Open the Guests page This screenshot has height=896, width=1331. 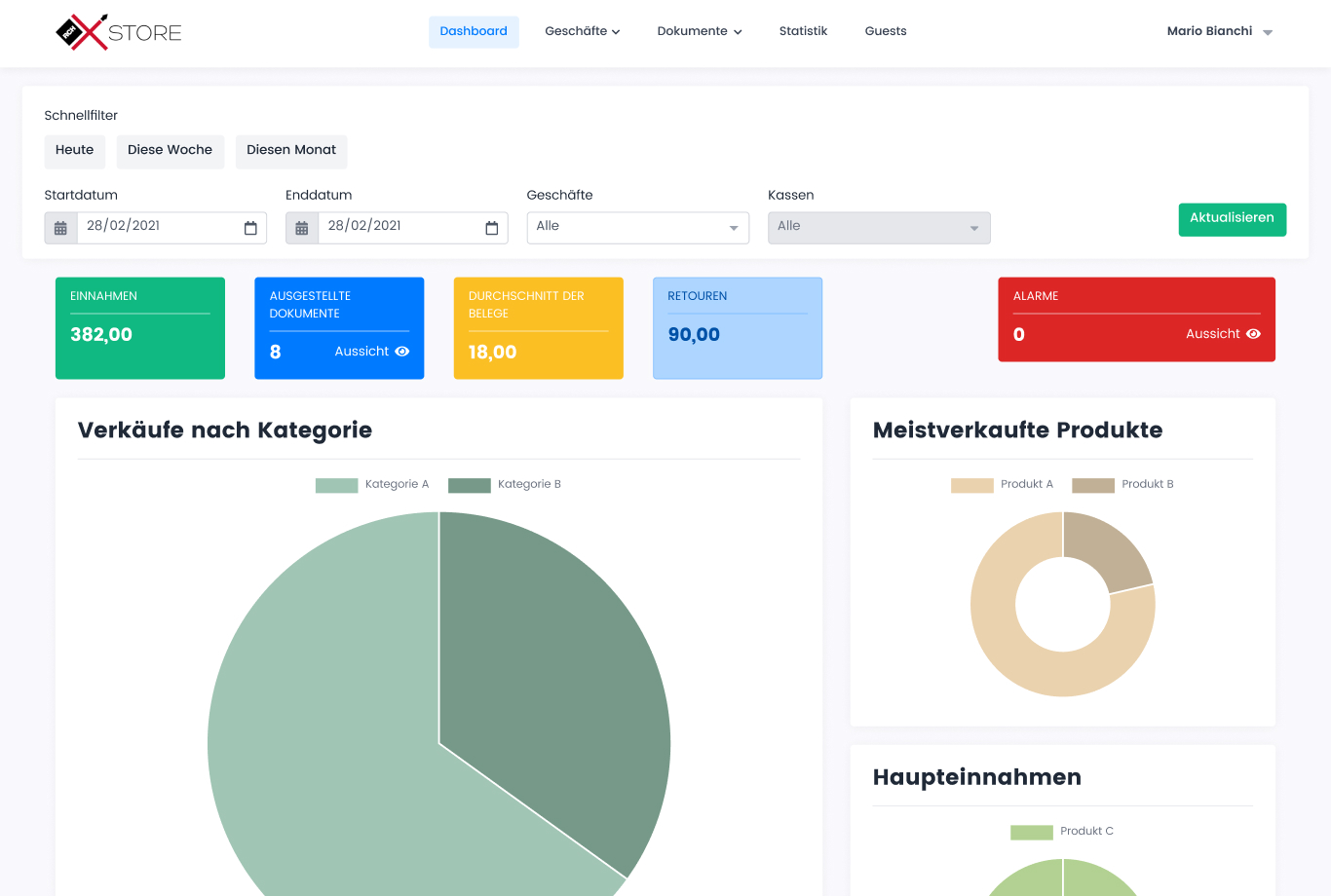[x=886, y=31]
